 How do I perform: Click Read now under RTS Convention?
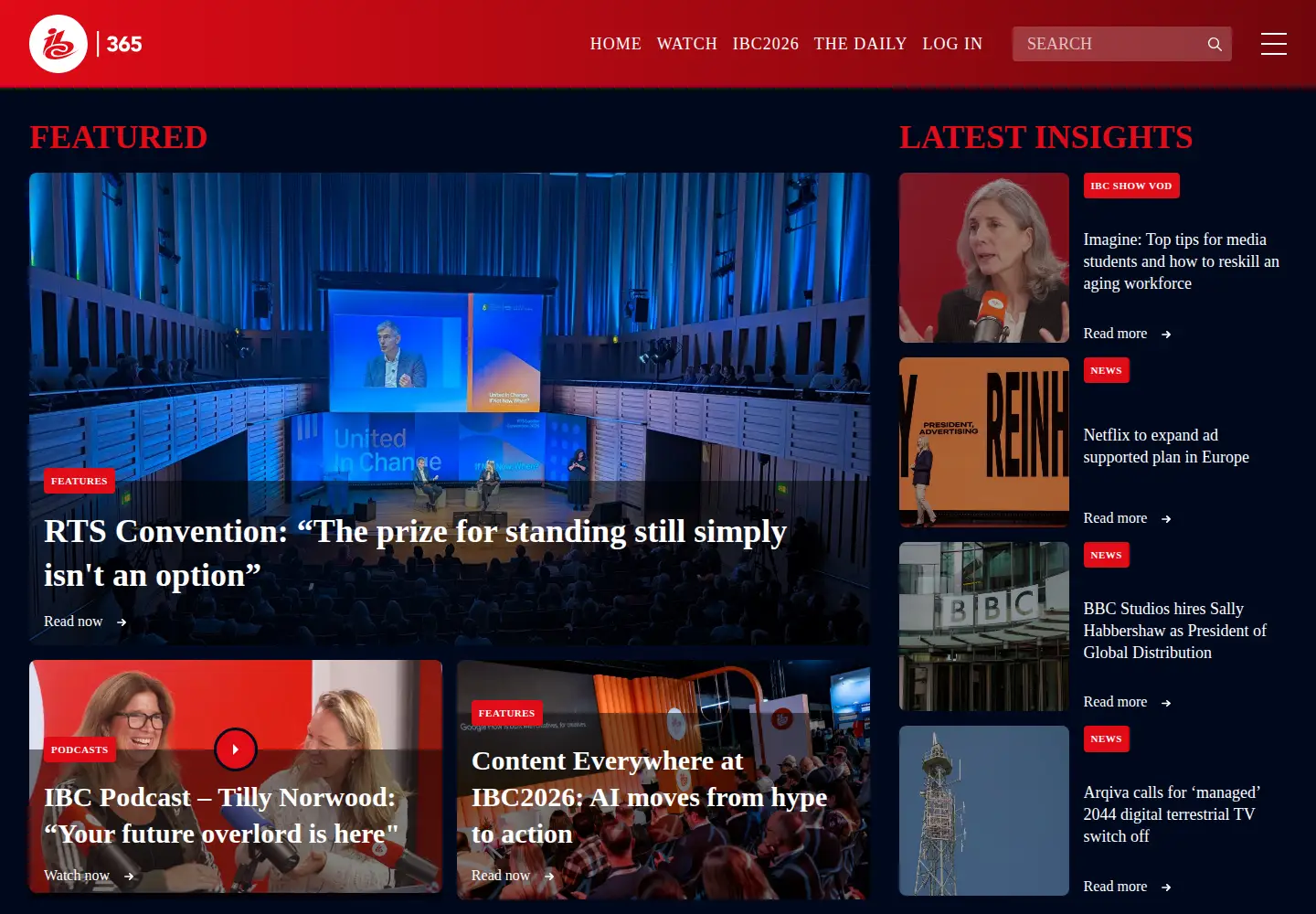pyautogui.click(x=73, y=622)
